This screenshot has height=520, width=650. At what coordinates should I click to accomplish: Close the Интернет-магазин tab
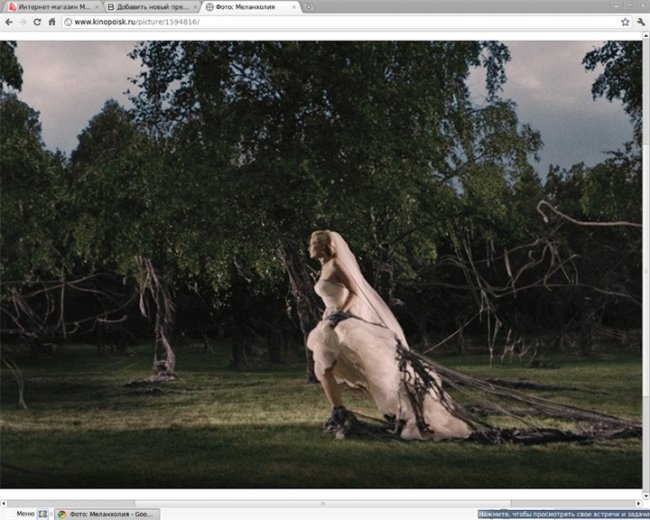point(96,7)
